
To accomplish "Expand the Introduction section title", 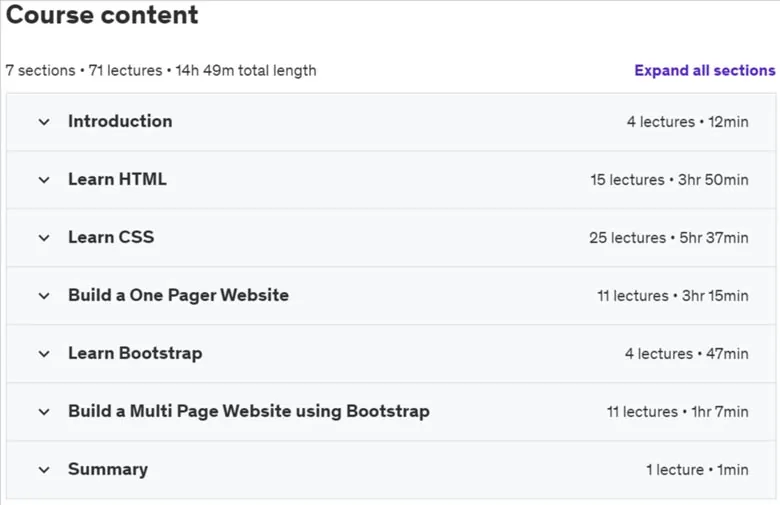I will point(120,121).
